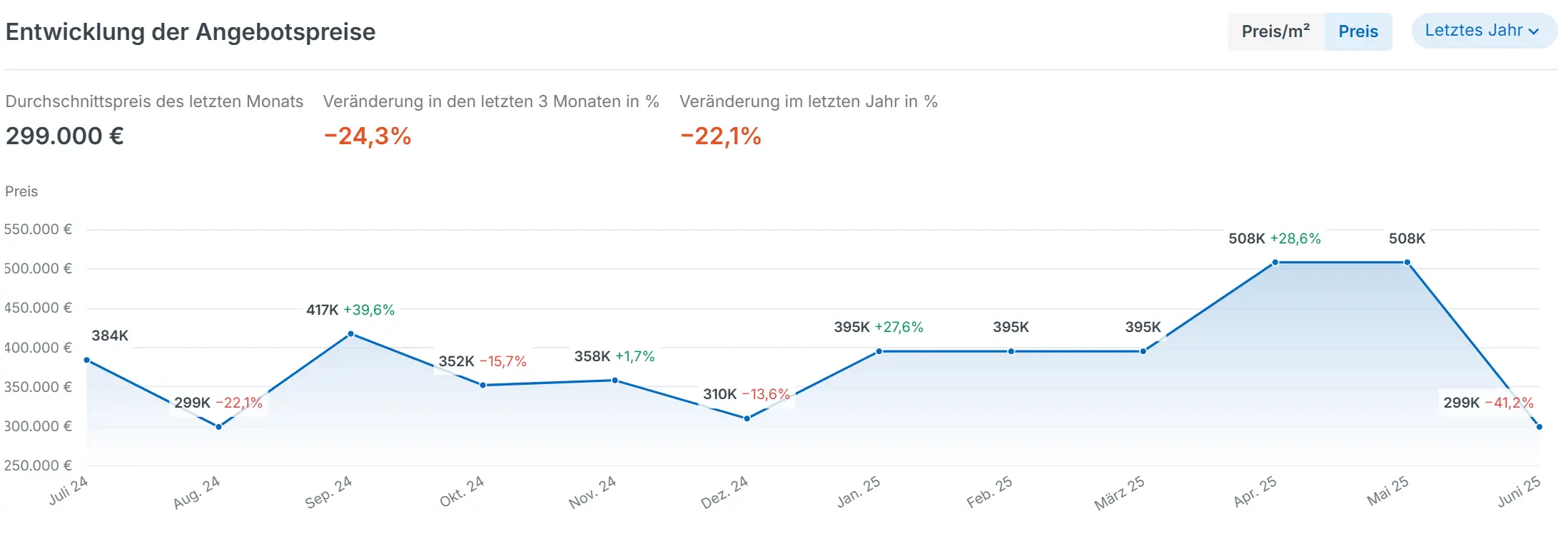1568x559 pixels.
Task: Select the Sep. 24 peak at 417K
Action: [x=351, y=334]
